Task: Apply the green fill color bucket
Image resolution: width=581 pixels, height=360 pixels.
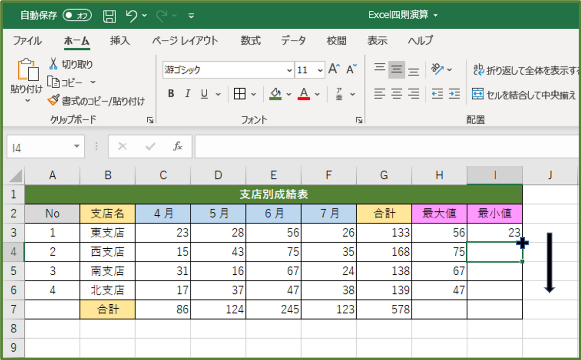Action: (275, 94)
